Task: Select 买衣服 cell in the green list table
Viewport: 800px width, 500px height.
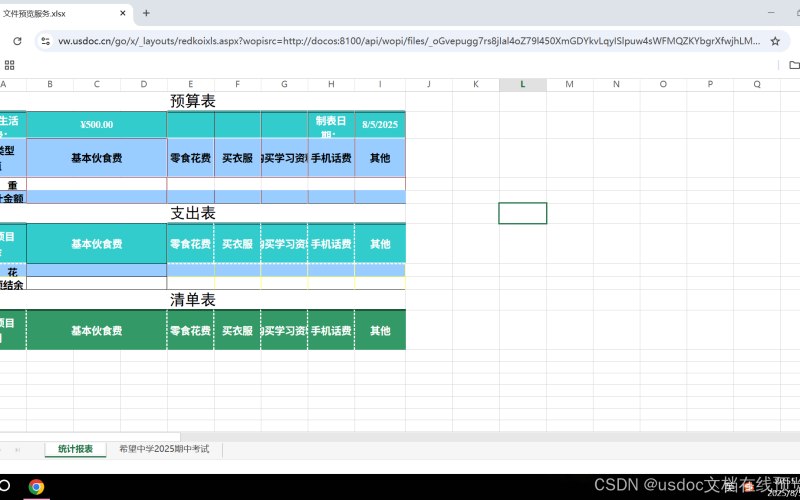Action: tap(237, 331)
